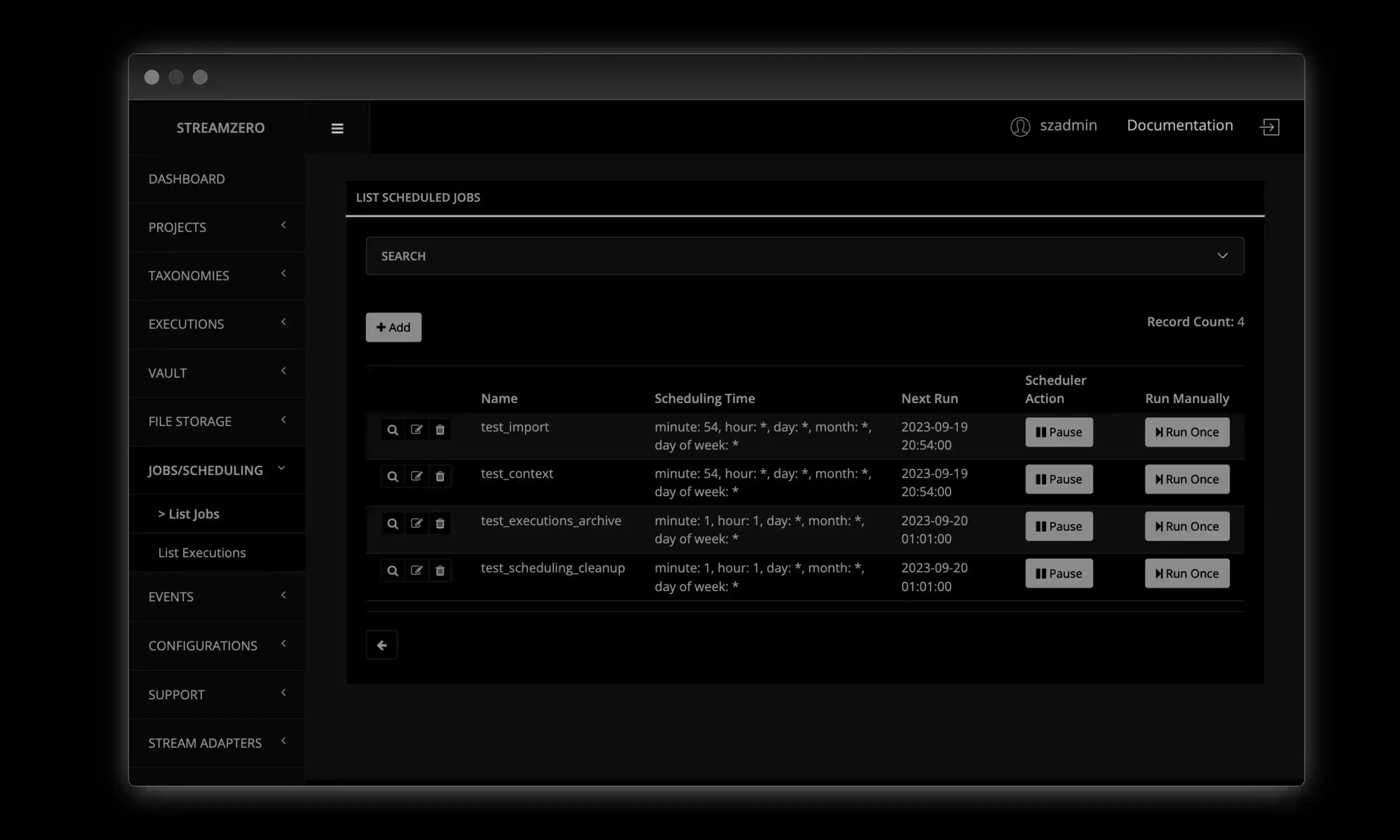Click the hamburger menu icon in header
This screenshot has width=1400, height=840.
(x=337, y=128)
